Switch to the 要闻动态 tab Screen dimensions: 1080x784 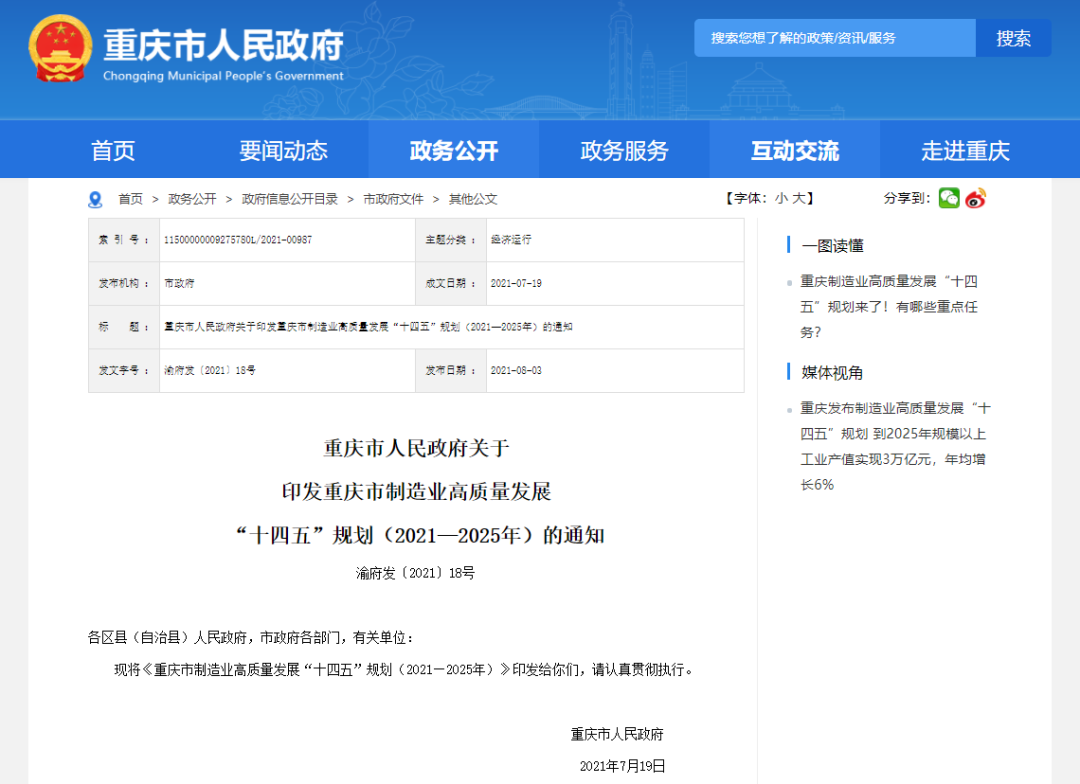coord(283,149)
